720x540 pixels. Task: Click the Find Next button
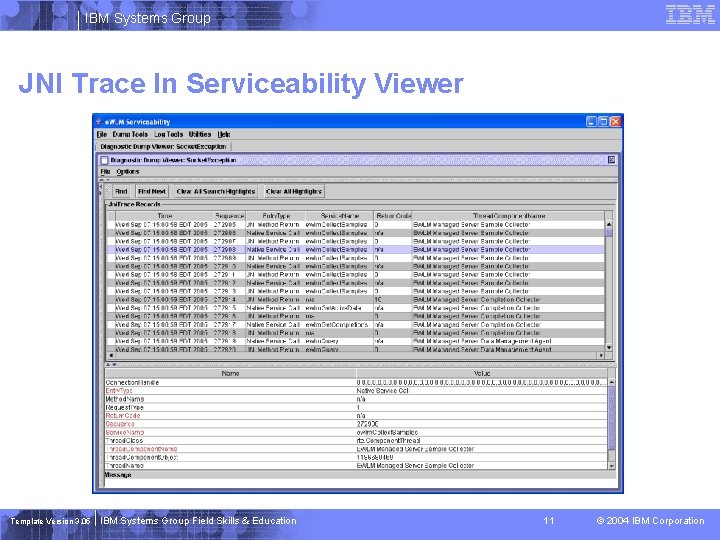(152, 191)
